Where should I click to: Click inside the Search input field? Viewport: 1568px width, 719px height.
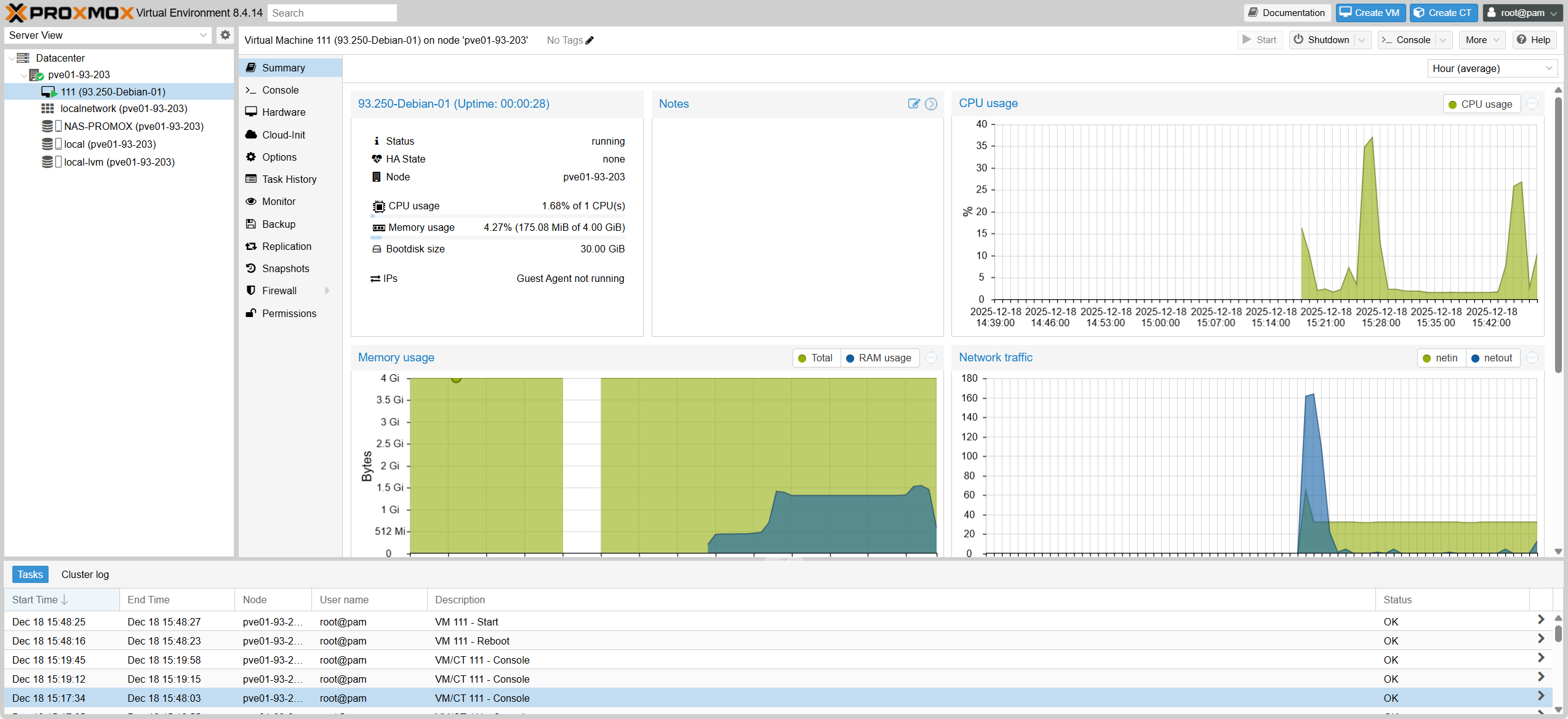coord(332,12)
